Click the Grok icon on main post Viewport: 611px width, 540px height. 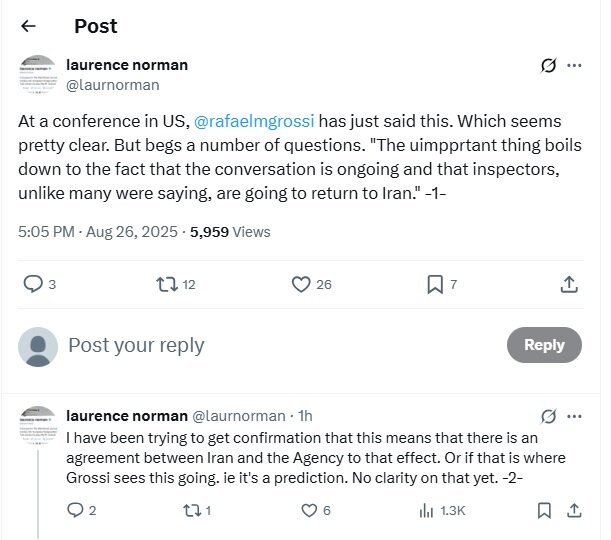(548, 66)
